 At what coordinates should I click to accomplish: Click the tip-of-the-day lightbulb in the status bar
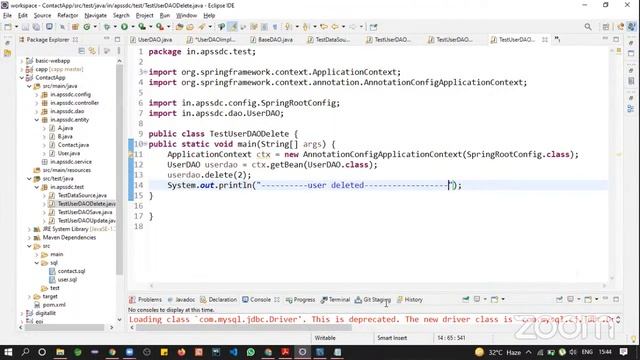pos(633,338)
